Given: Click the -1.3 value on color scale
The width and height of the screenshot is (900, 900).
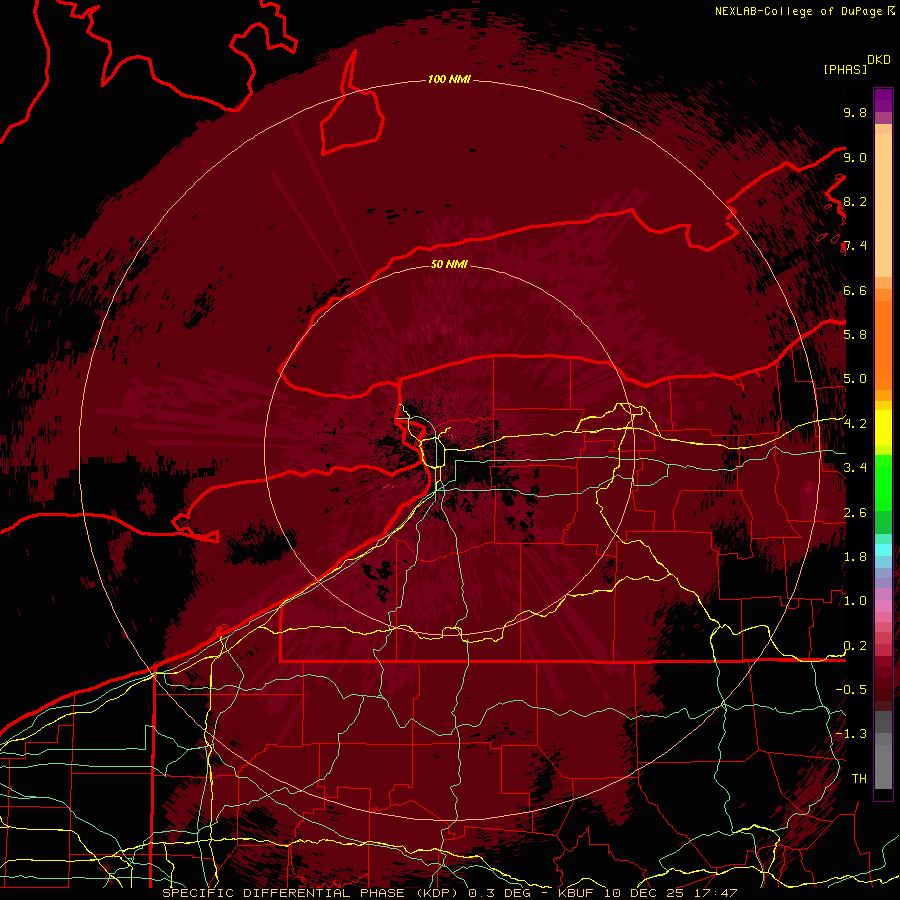Looking at the screenshot, I should [x=851, y=734].
